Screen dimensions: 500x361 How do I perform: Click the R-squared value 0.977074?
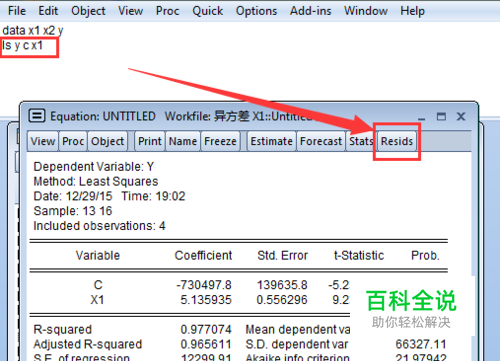[206, 330]
